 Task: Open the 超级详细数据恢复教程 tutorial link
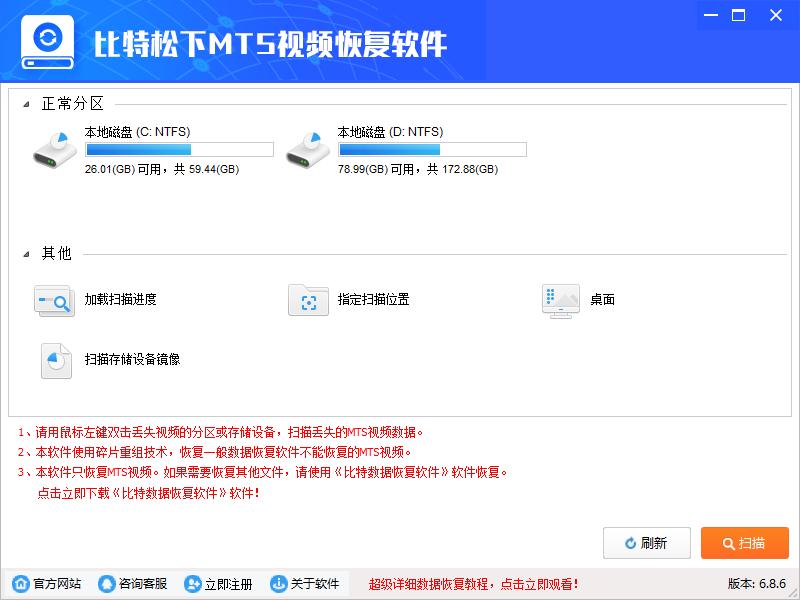pyautogui.click(x=473, y=584)
